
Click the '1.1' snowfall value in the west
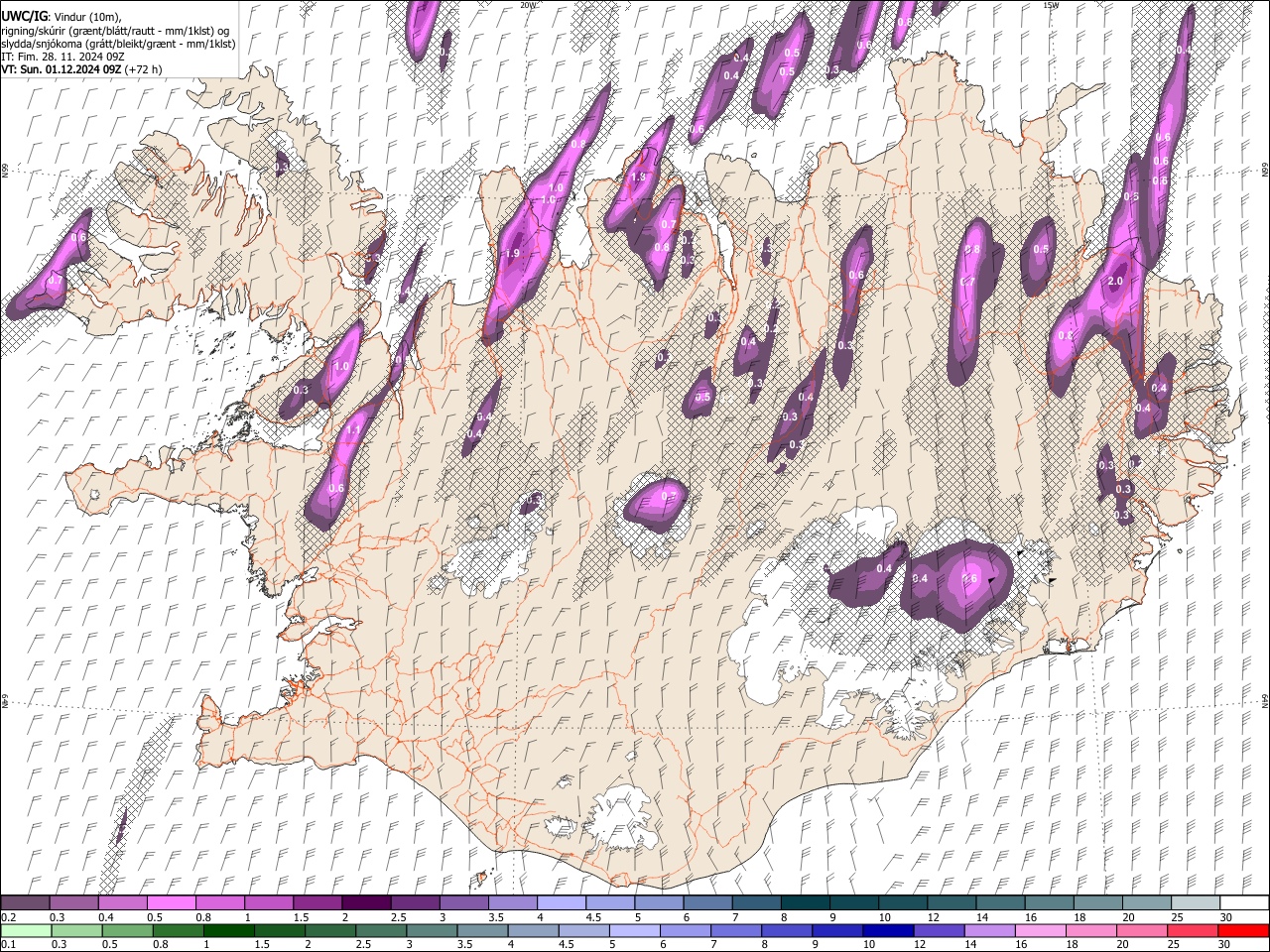tap(352, 429)
